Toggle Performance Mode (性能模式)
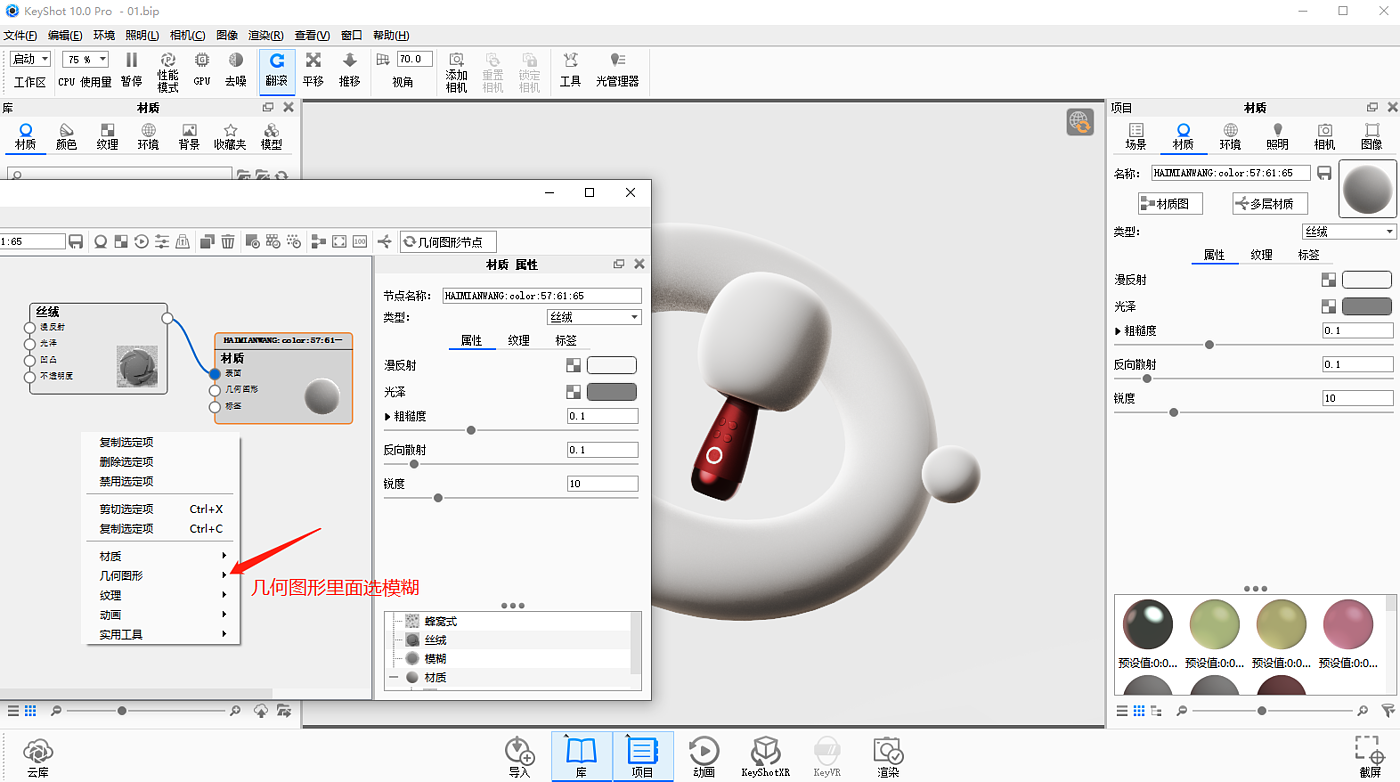 [x=167, y=70]
